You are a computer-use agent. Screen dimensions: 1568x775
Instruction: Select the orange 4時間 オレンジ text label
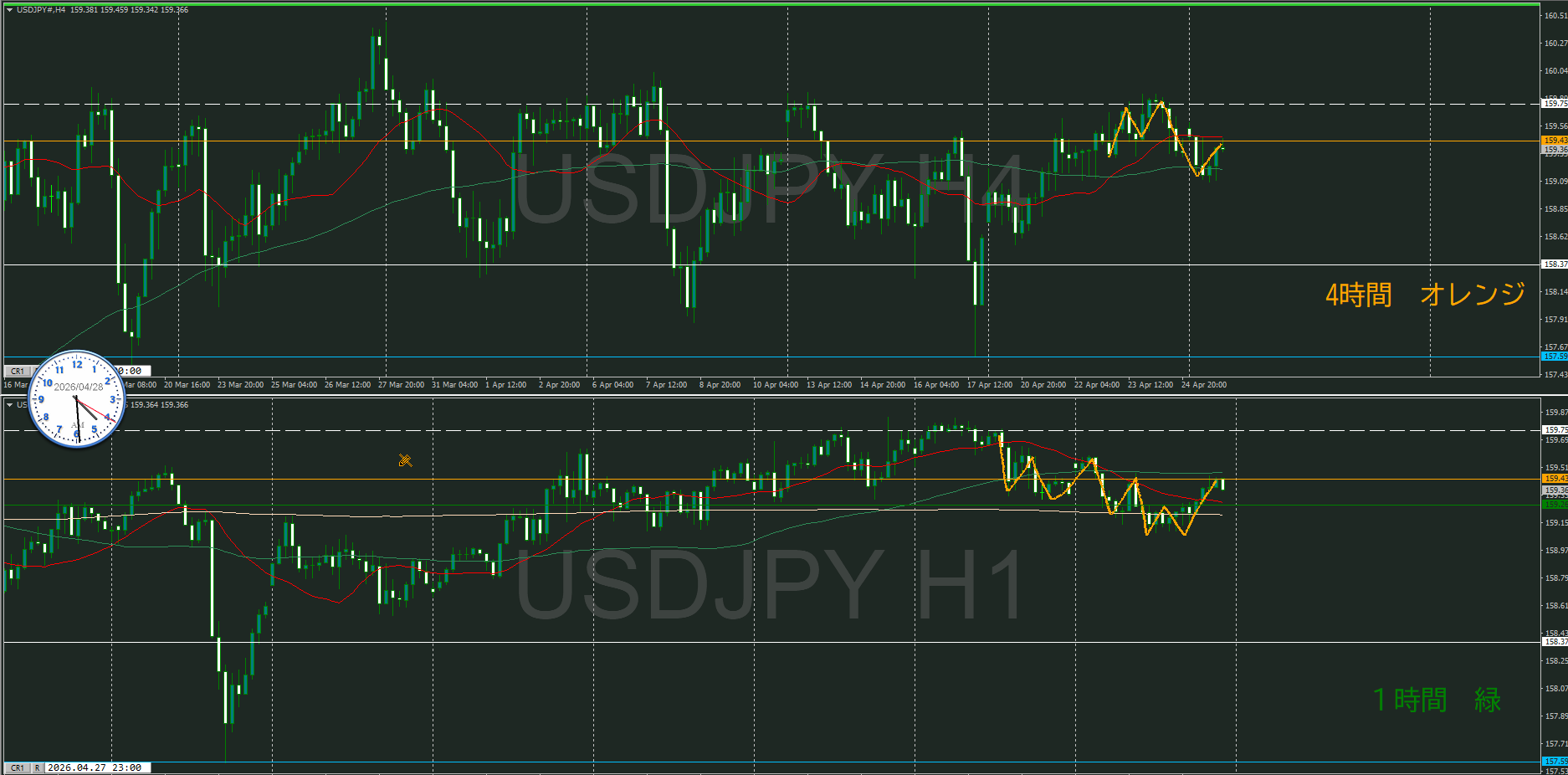(1424, 295)
